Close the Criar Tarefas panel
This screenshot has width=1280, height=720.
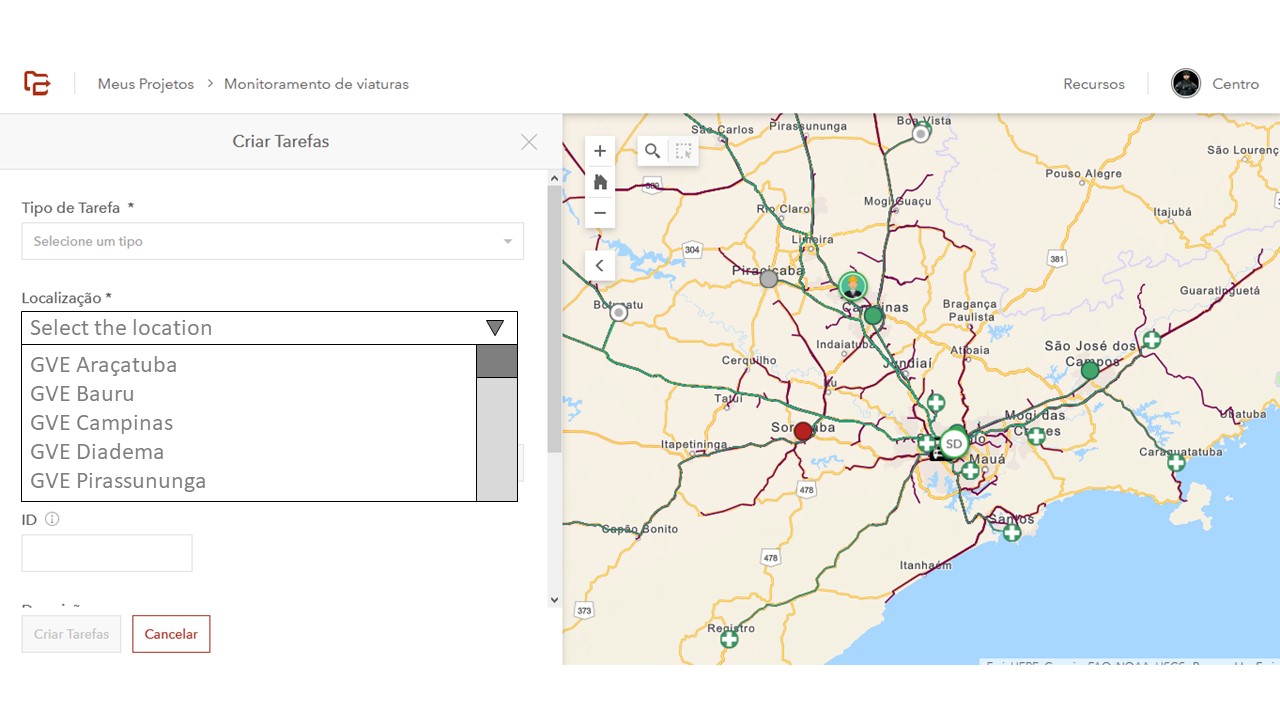tap(529, 142)
